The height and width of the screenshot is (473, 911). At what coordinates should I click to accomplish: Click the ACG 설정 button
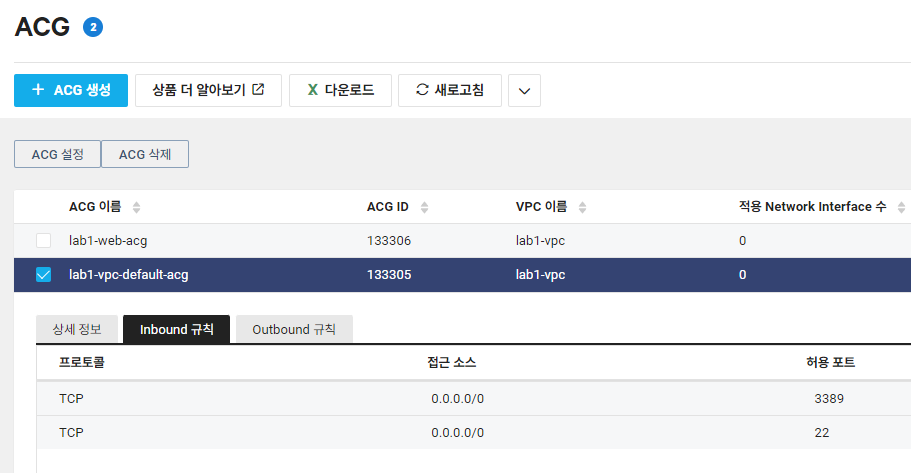(x=58, y=154)
